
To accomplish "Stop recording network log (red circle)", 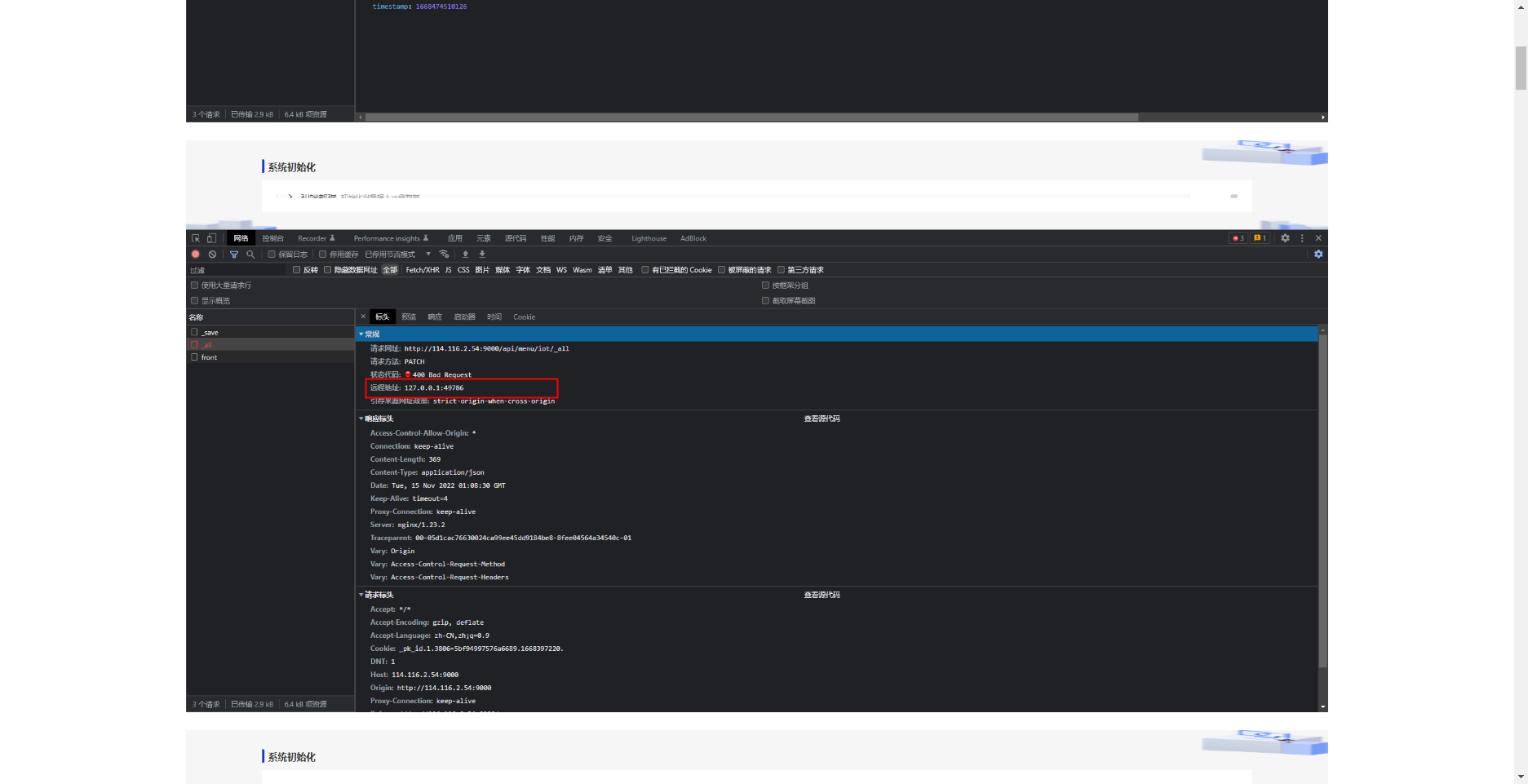I will [196, 254].
